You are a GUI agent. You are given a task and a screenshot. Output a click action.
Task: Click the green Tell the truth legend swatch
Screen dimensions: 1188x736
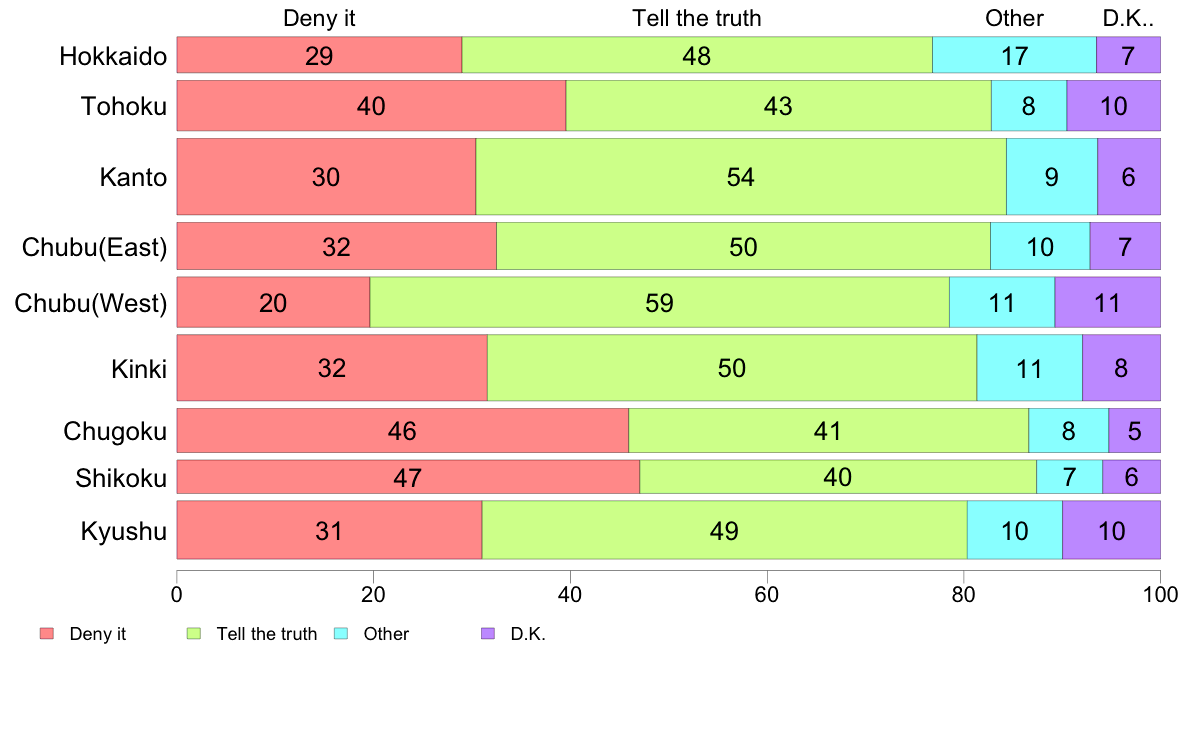pos(194,634)
